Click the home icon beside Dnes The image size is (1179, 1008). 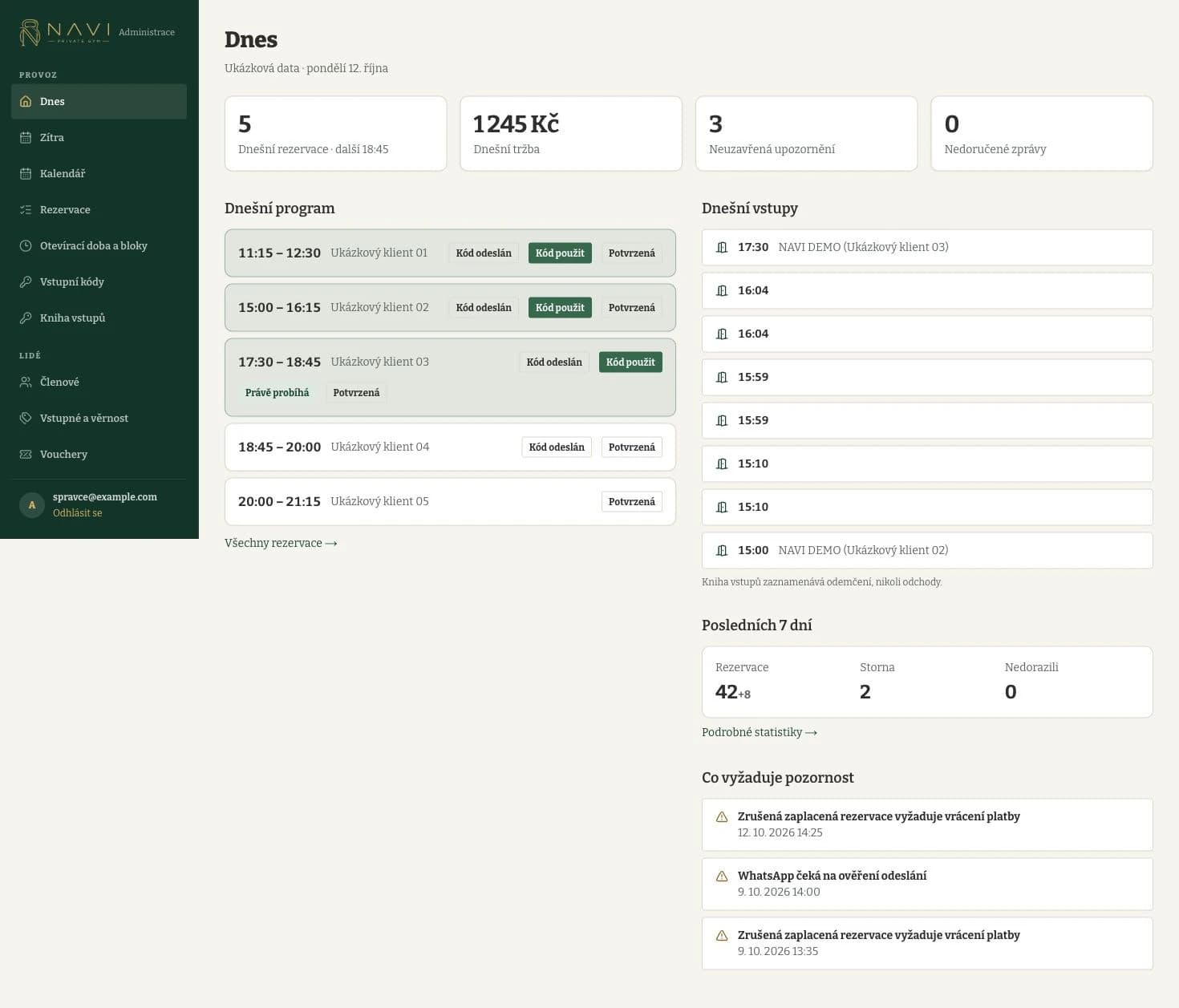pos(26,102)
